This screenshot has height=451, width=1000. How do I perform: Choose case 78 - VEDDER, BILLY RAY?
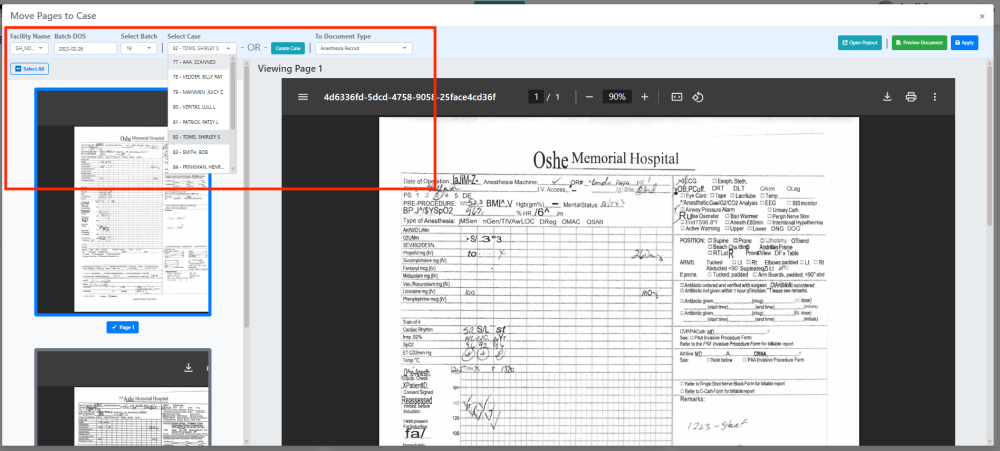(x=198, y=77)
